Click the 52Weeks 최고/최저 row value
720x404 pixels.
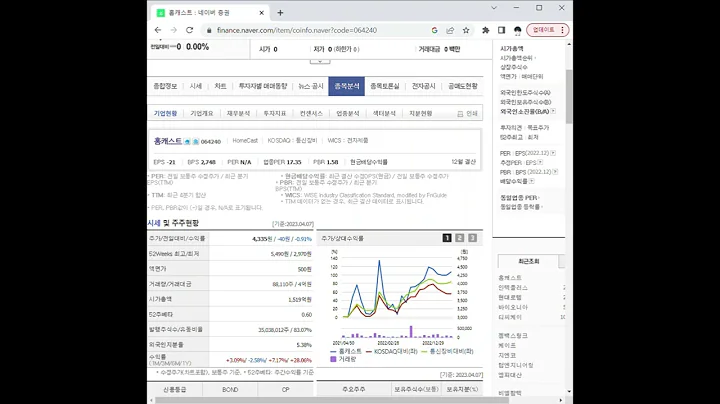click(291, 254)
